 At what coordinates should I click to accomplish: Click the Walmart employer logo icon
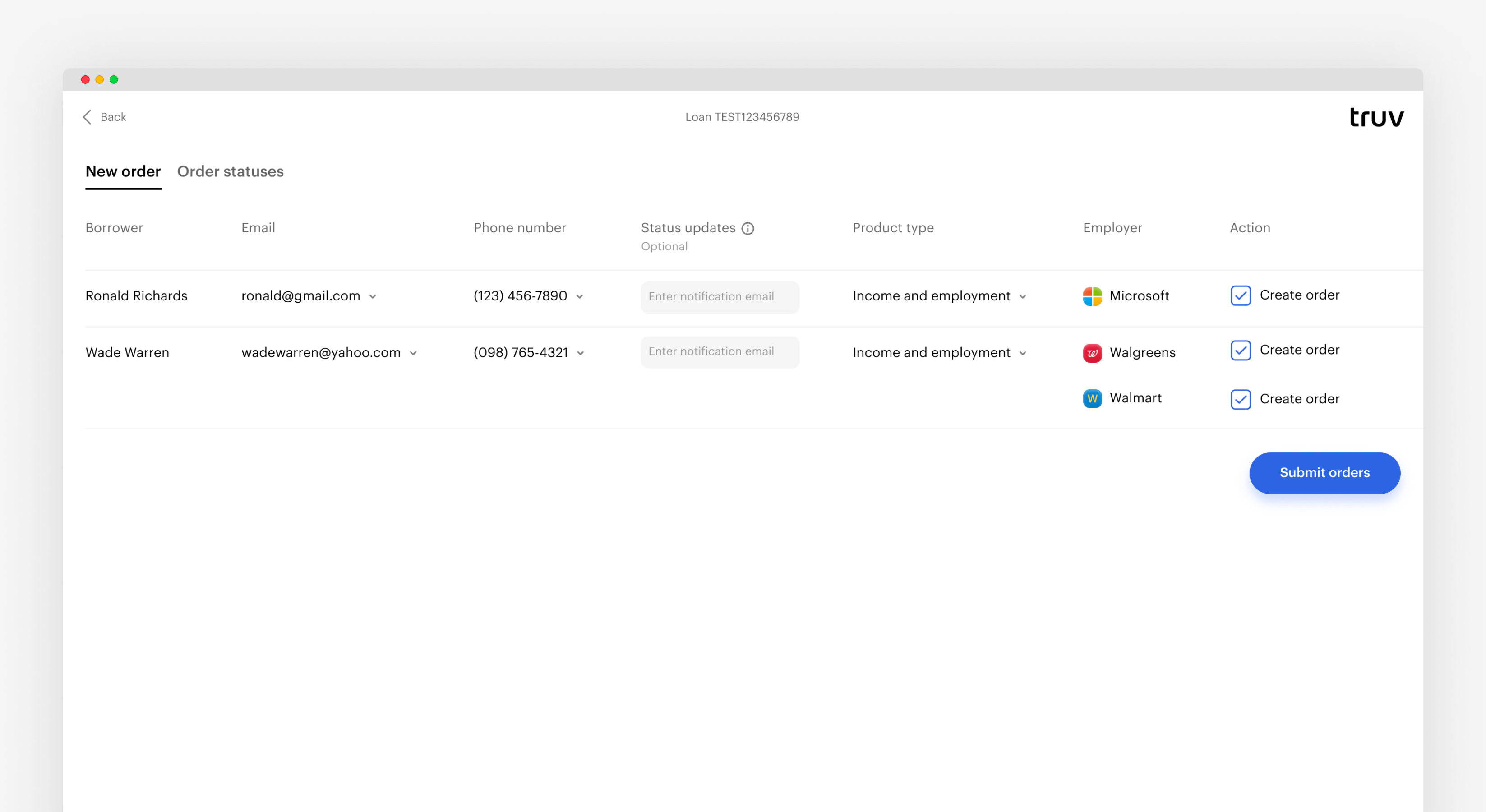point(1092,398)
